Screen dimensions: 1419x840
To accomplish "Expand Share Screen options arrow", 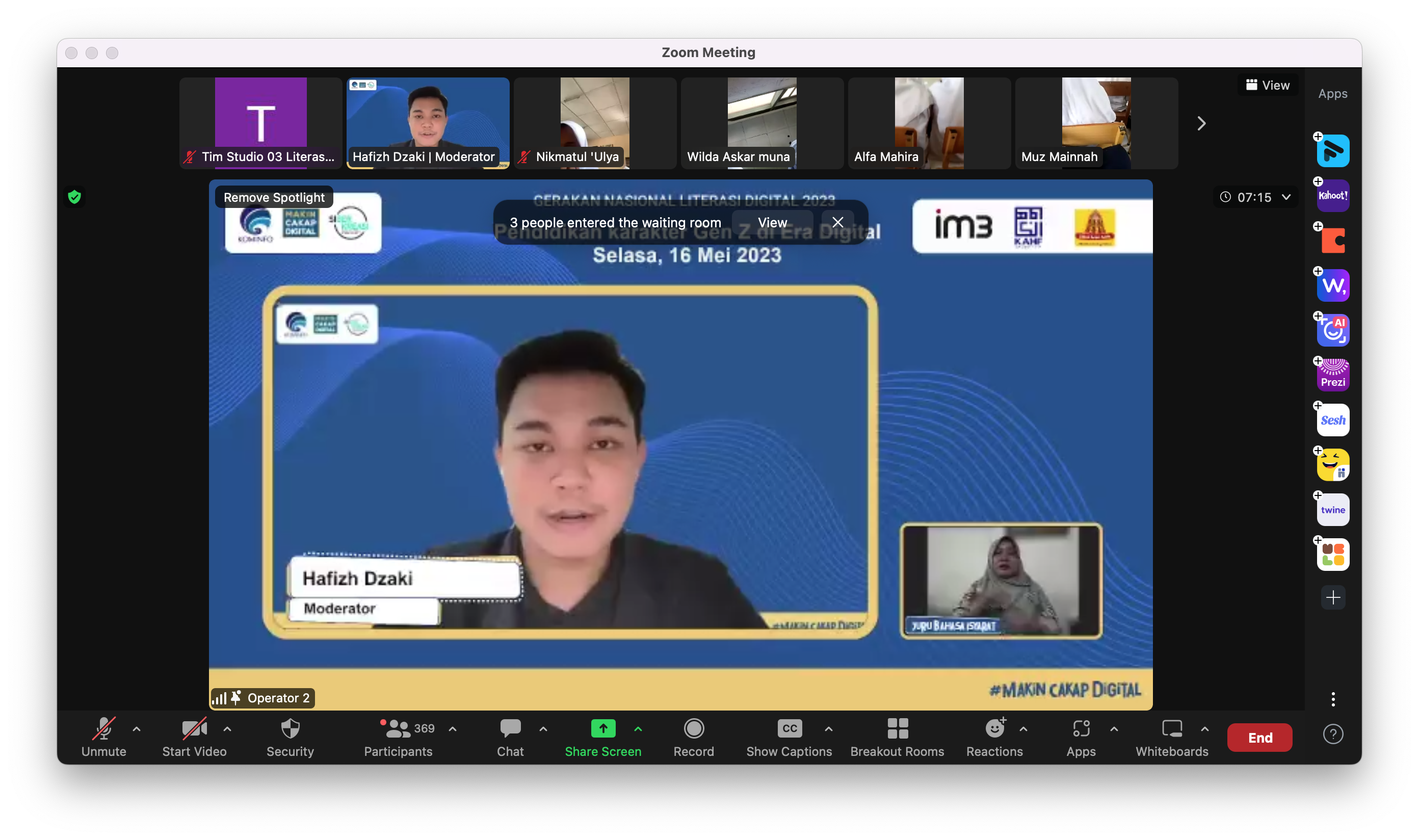I will coord(638,729).
